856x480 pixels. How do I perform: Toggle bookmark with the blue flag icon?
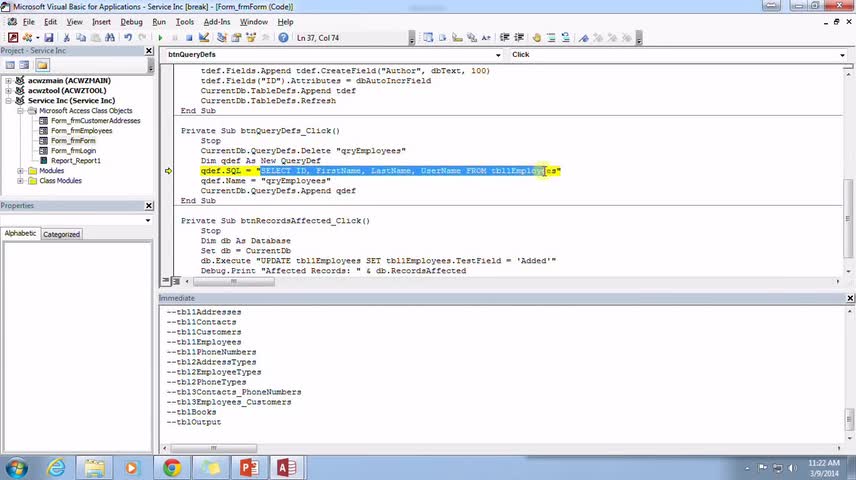pyautogui.click(x=584, y=38)
